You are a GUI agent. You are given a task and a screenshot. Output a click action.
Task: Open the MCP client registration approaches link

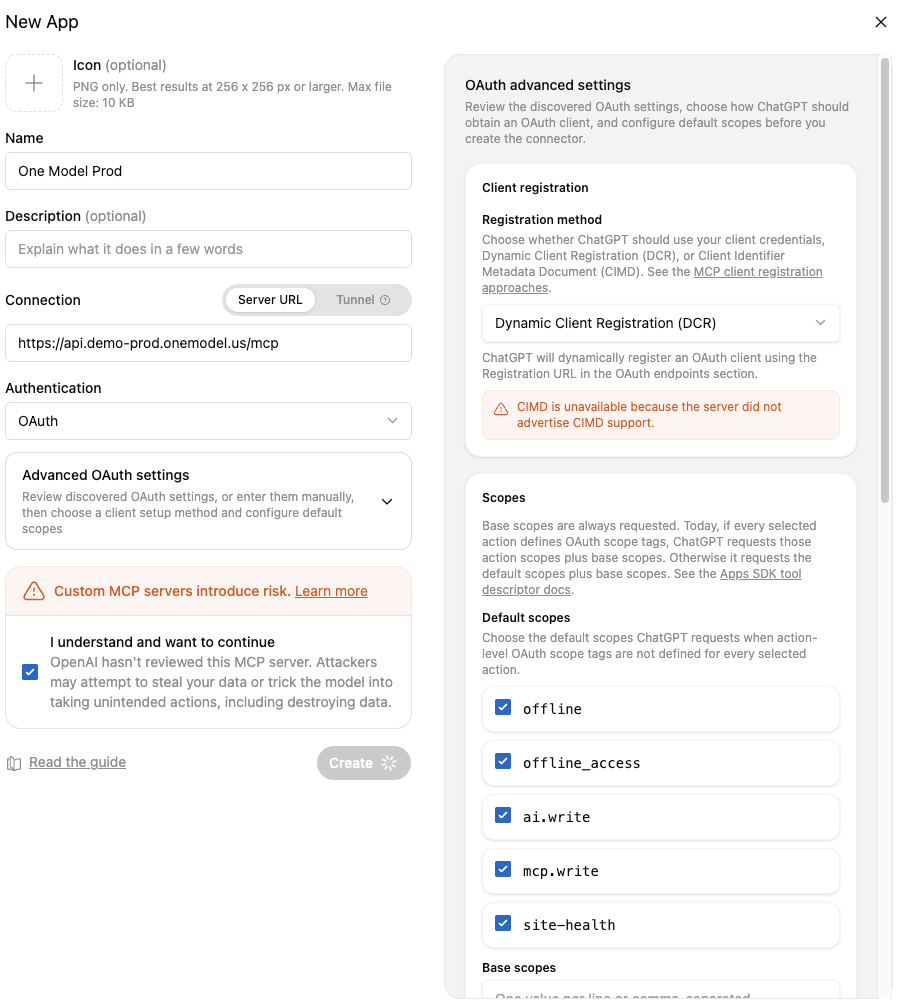652,280
